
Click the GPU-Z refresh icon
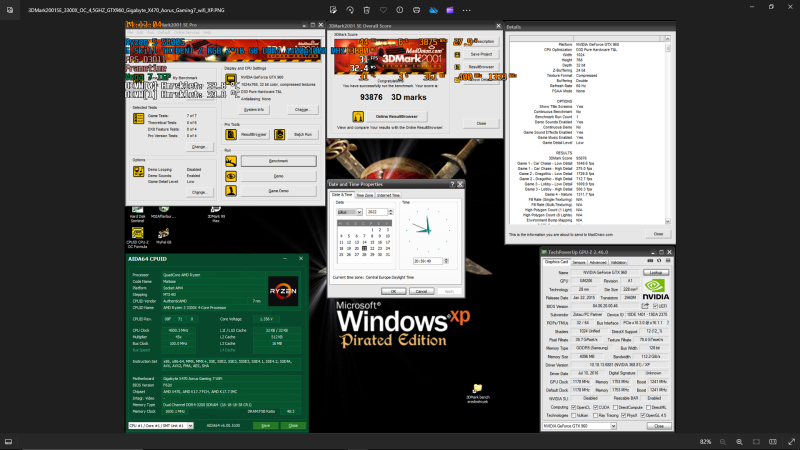(x=659, y=261)
